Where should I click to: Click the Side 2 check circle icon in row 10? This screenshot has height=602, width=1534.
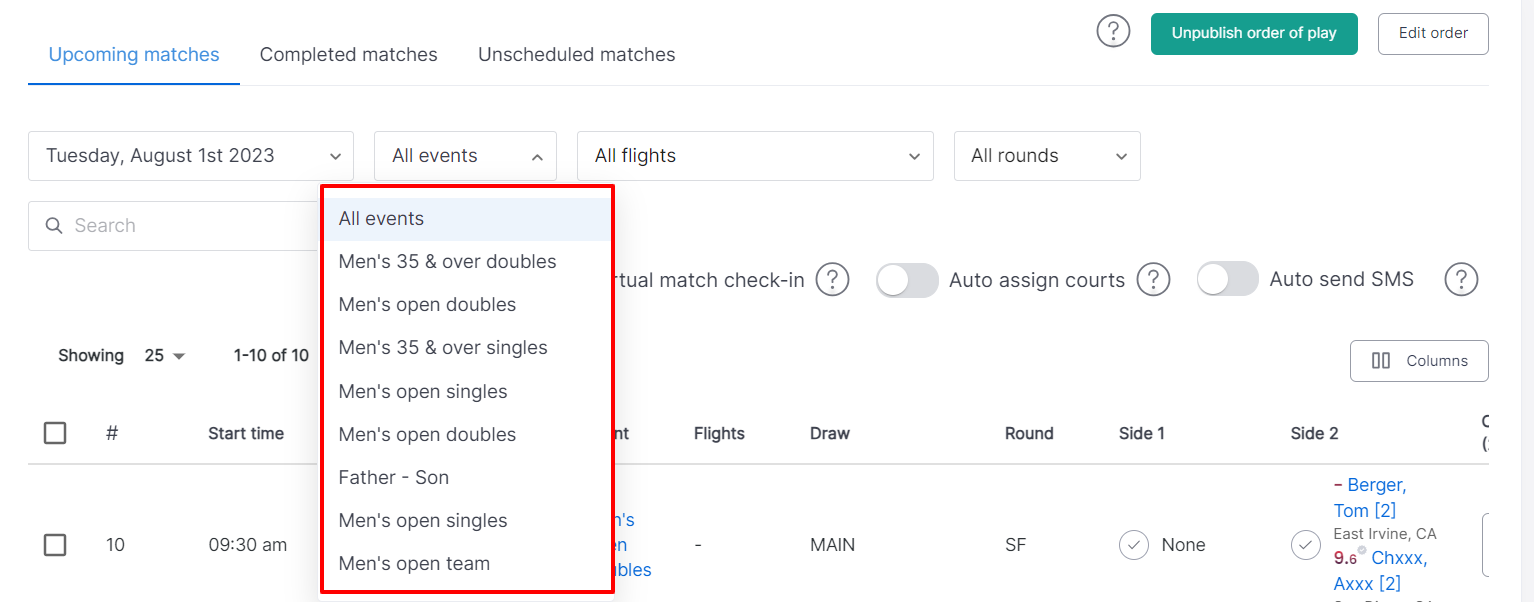(x=1305, y=545)
